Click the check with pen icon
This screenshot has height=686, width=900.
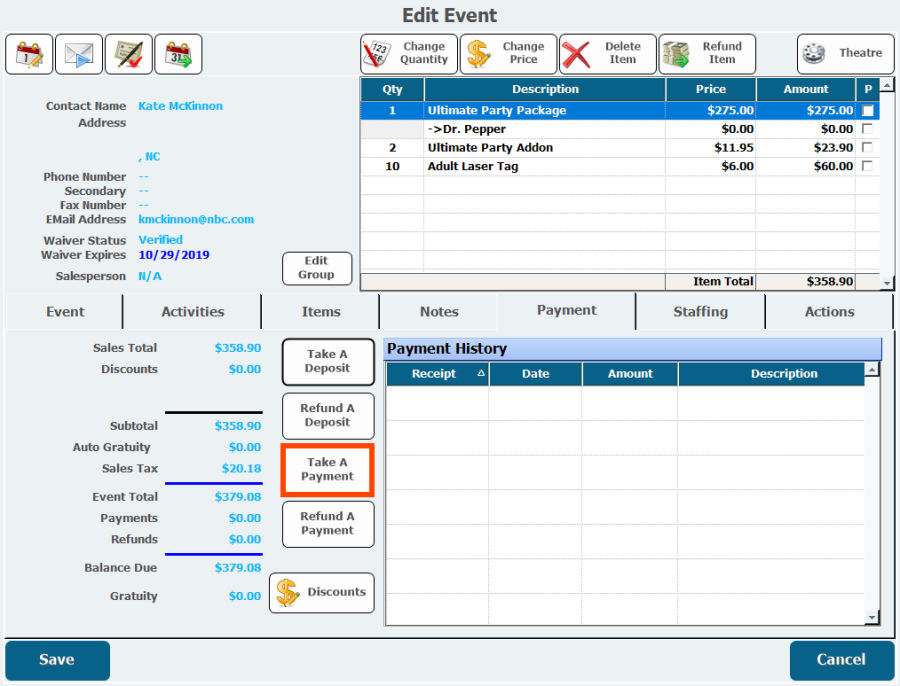tap(129, 54)
